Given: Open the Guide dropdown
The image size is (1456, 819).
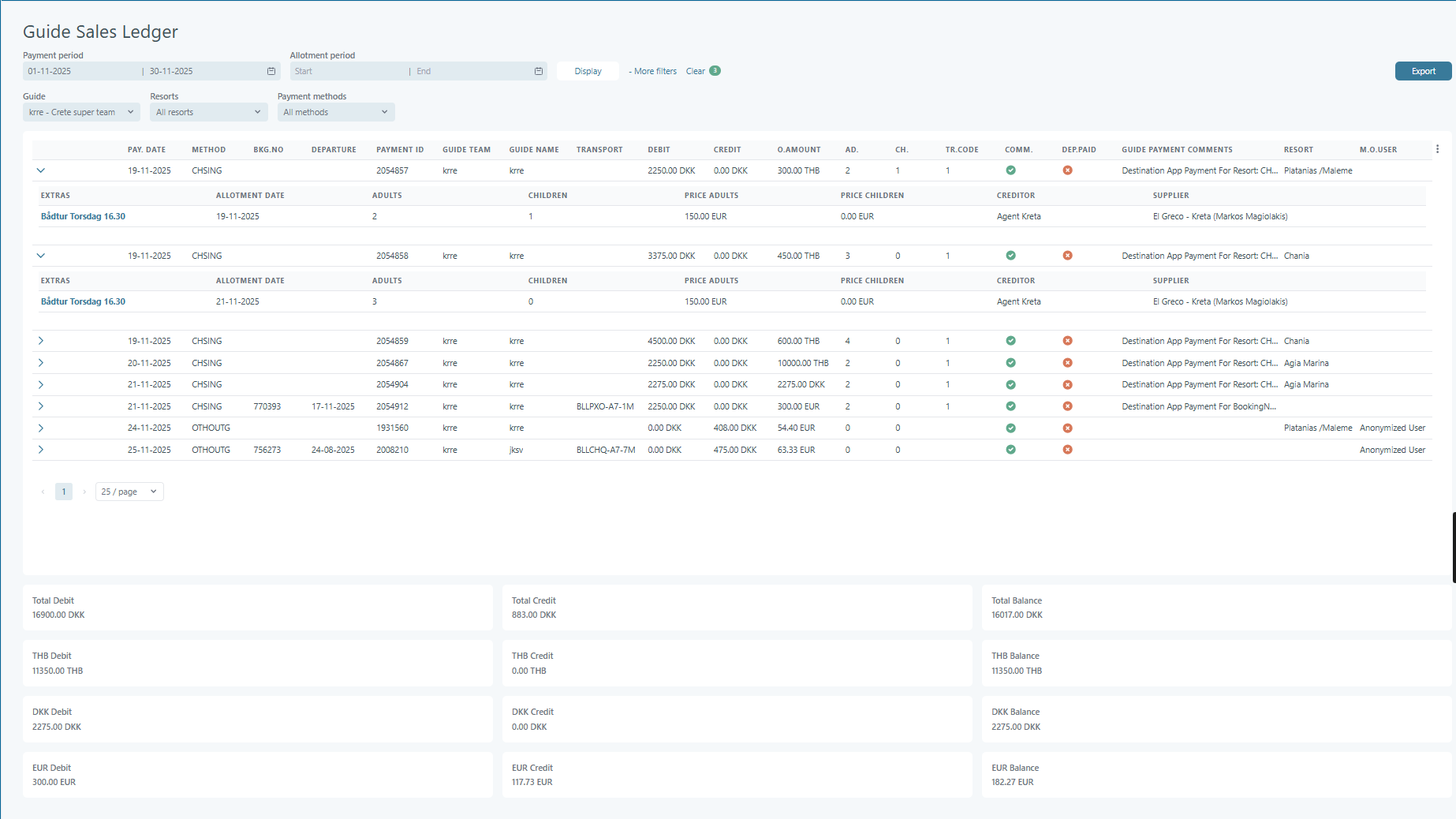Looking at the screenshot, I should tap(81, 112).
